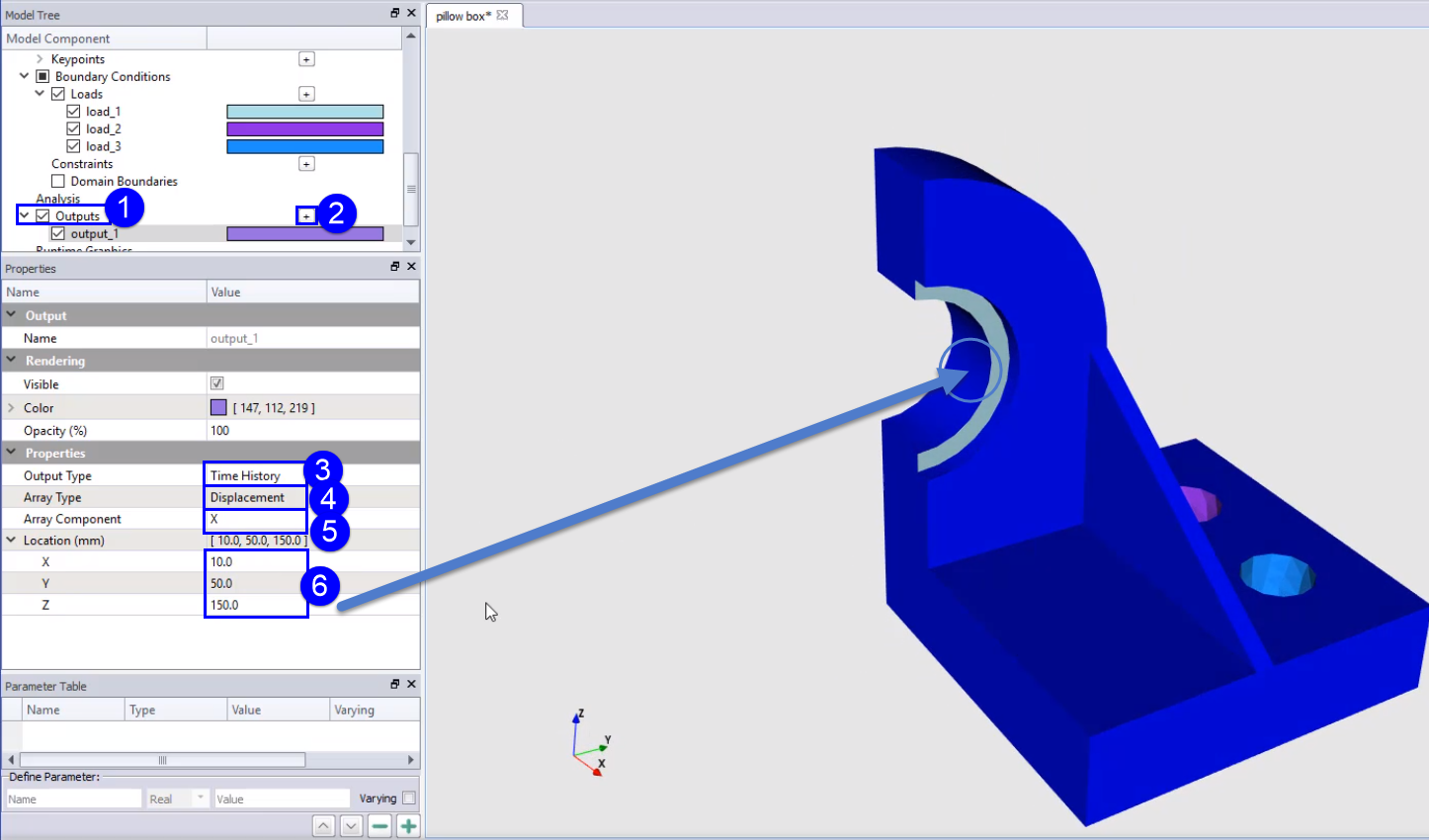The height and width of the screenshot is (840, 1429).
Task: Uncheck the output_1 checkbox
Action: 58,233
